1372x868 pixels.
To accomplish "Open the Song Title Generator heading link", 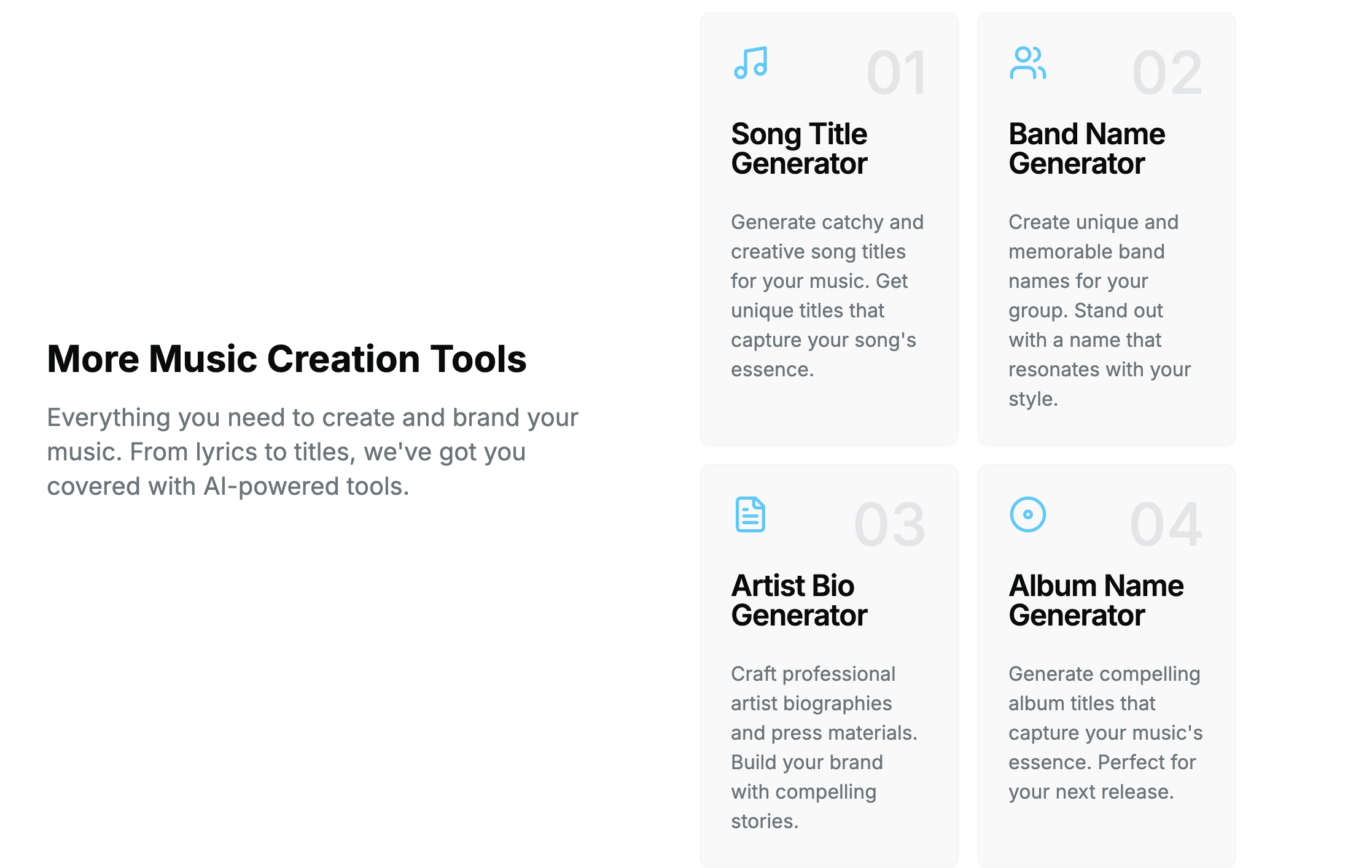I will point(799,149).
